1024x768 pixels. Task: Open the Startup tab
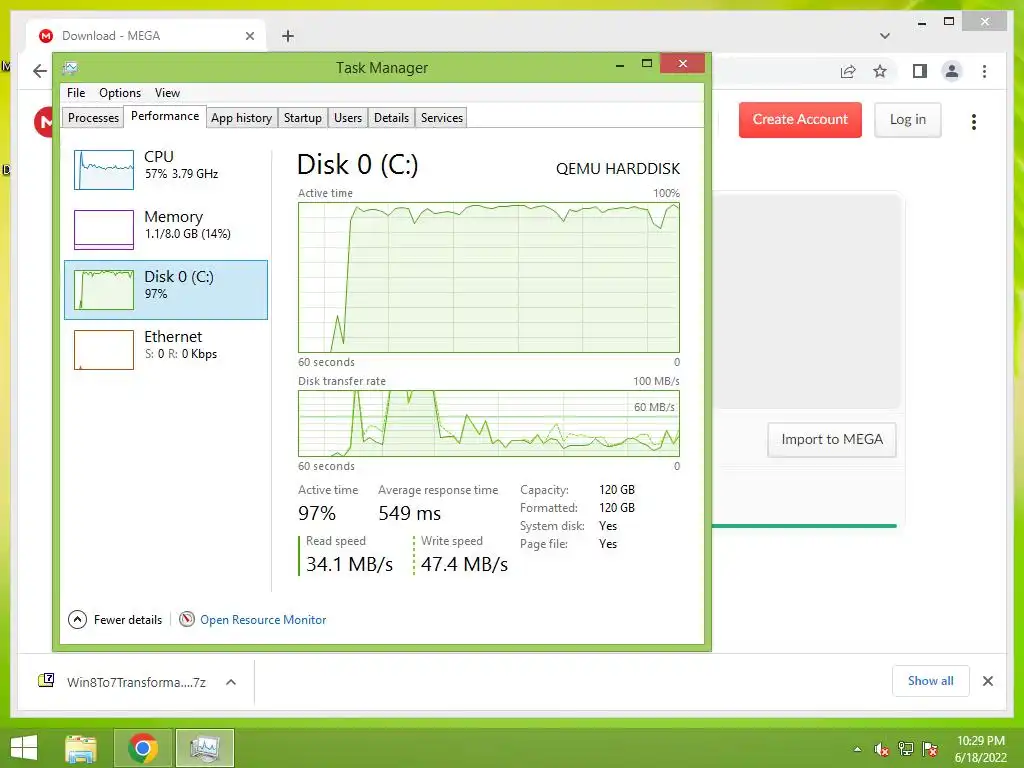(x=302, y=118)
